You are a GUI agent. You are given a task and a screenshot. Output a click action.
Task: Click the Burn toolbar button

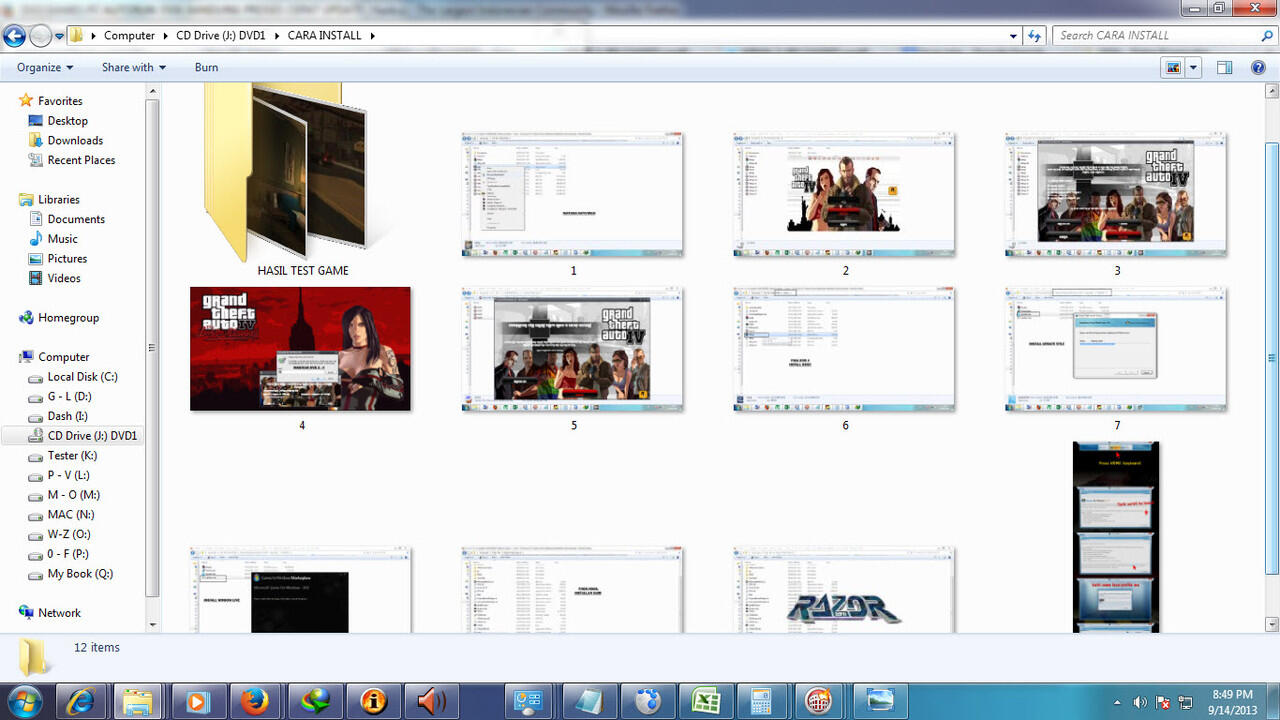(x=206, y=67)
